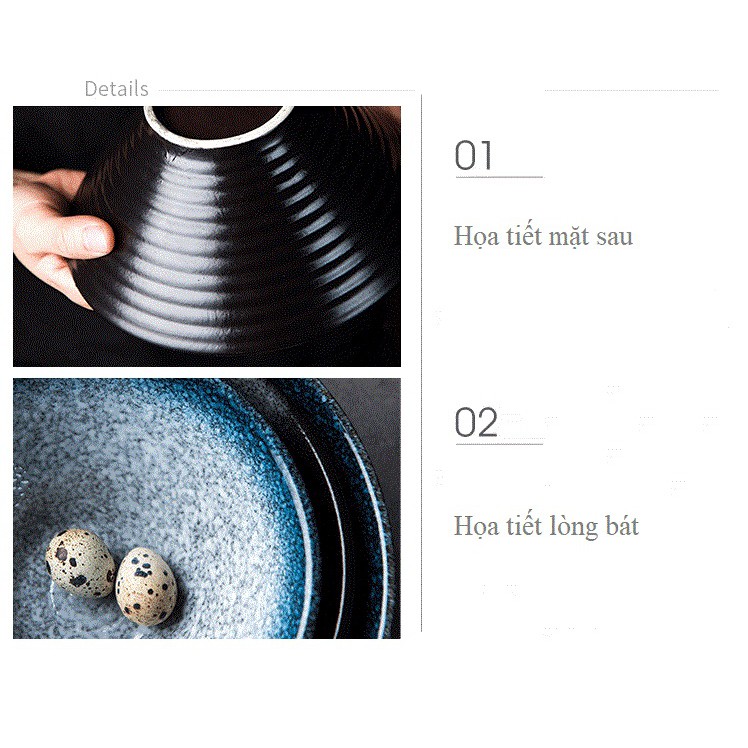This screenshot has width=748, height=748.
Task: Open the ribbed bowl back photo
Action: point(207,236)
